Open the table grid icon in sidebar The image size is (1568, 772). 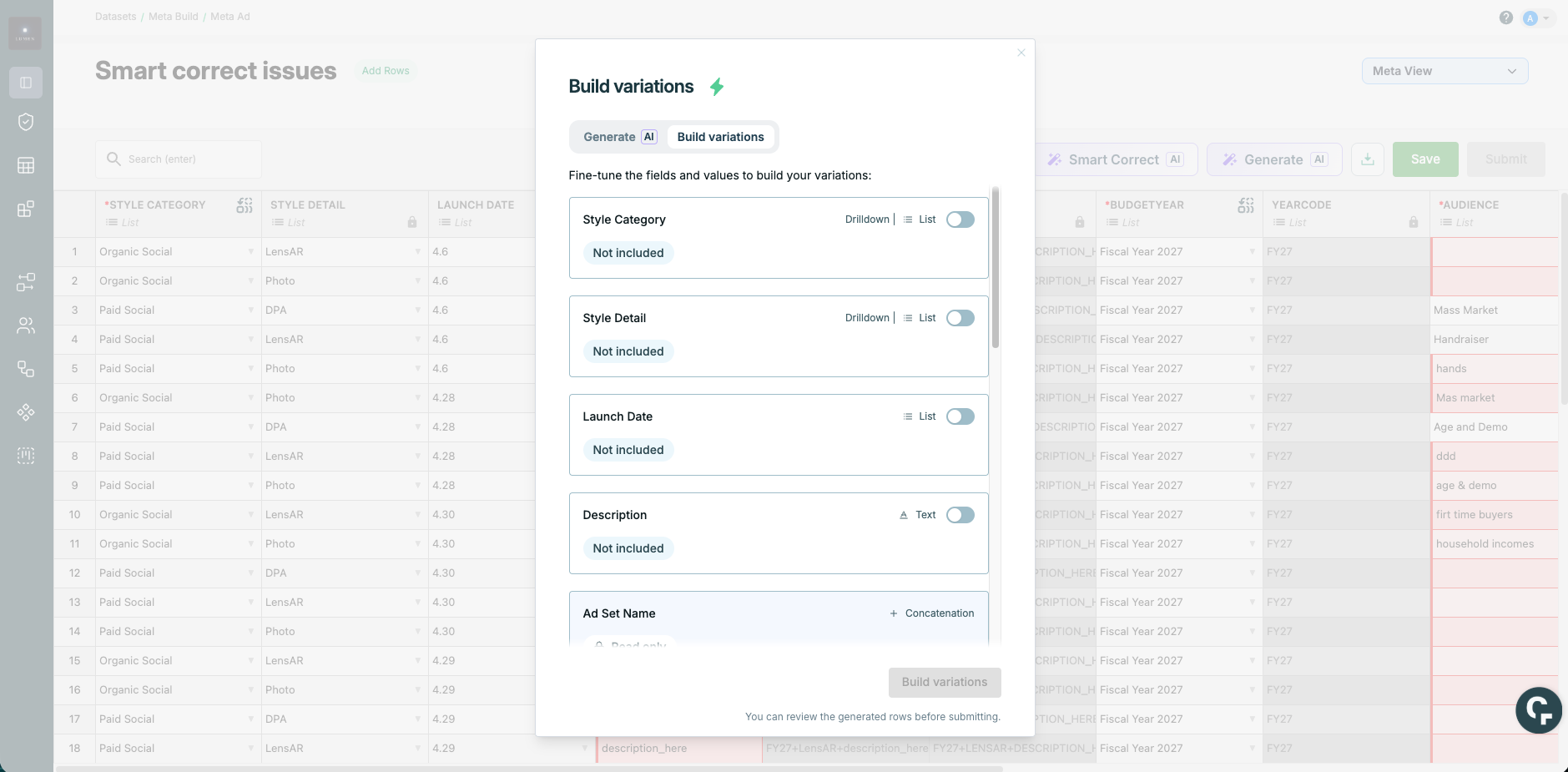pyautogui.click(x=26, y=165)
